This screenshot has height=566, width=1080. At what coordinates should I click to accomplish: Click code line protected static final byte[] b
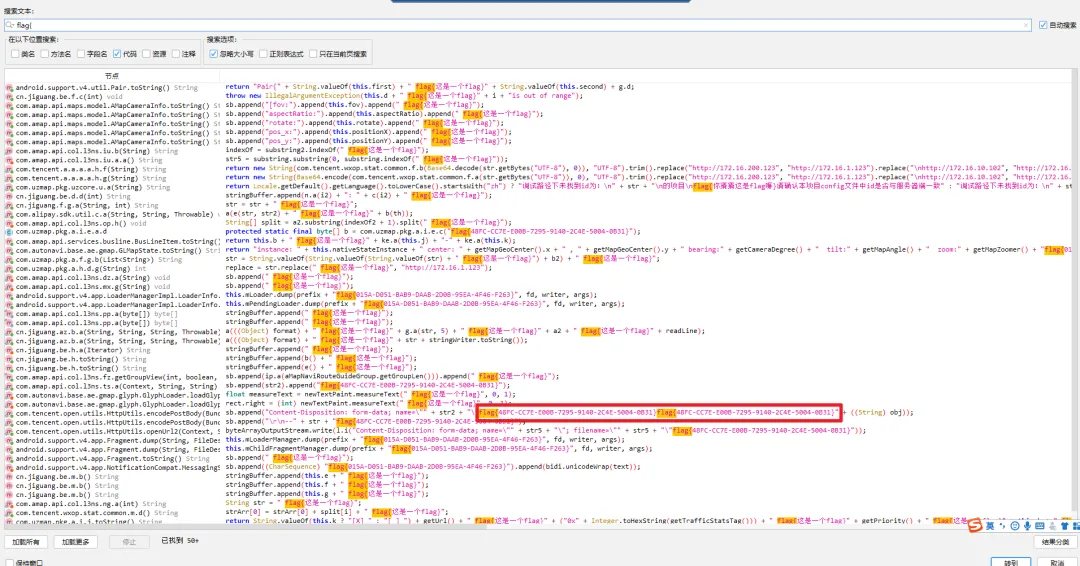coord(433,232)
